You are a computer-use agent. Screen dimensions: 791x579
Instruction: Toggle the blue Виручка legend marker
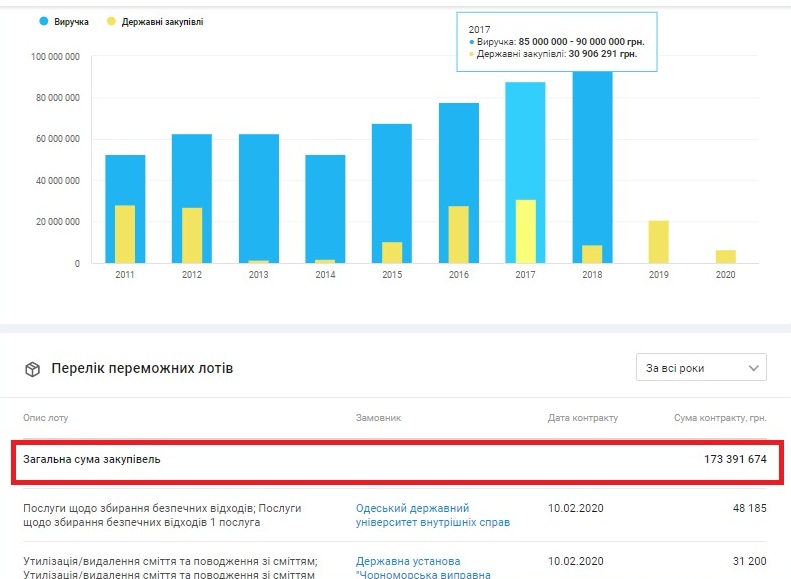point(44,21)
